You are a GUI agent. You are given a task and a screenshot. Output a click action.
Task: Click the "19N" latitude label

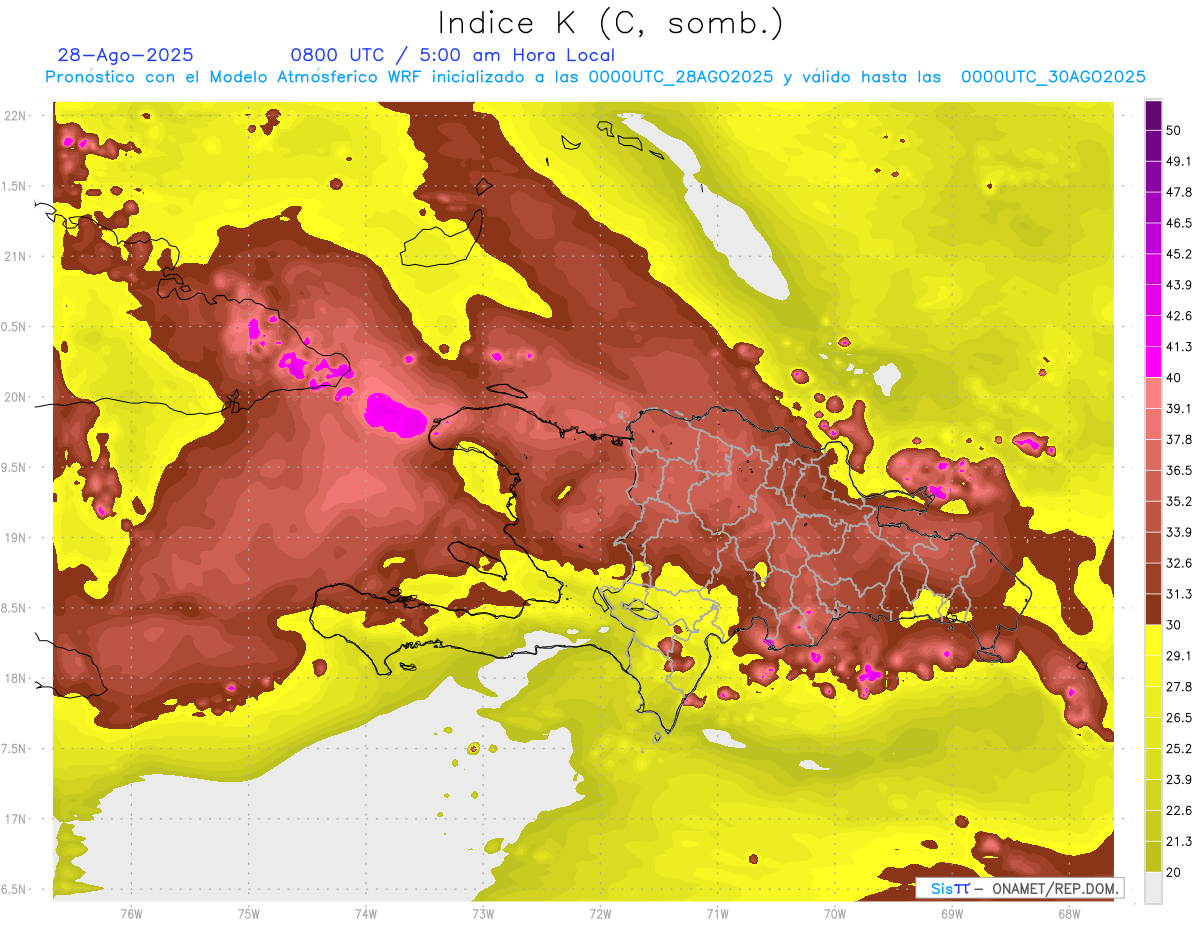(x=16, y=538)
